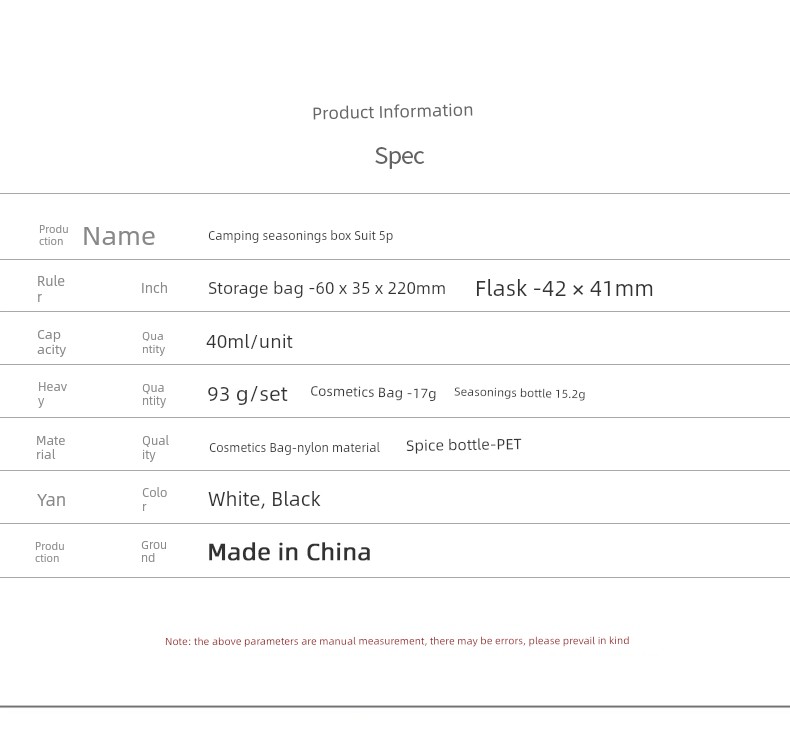The width and height of the screenshot is (790, 744).
Task: Click the "Capacity" row label
Action: 51,342
